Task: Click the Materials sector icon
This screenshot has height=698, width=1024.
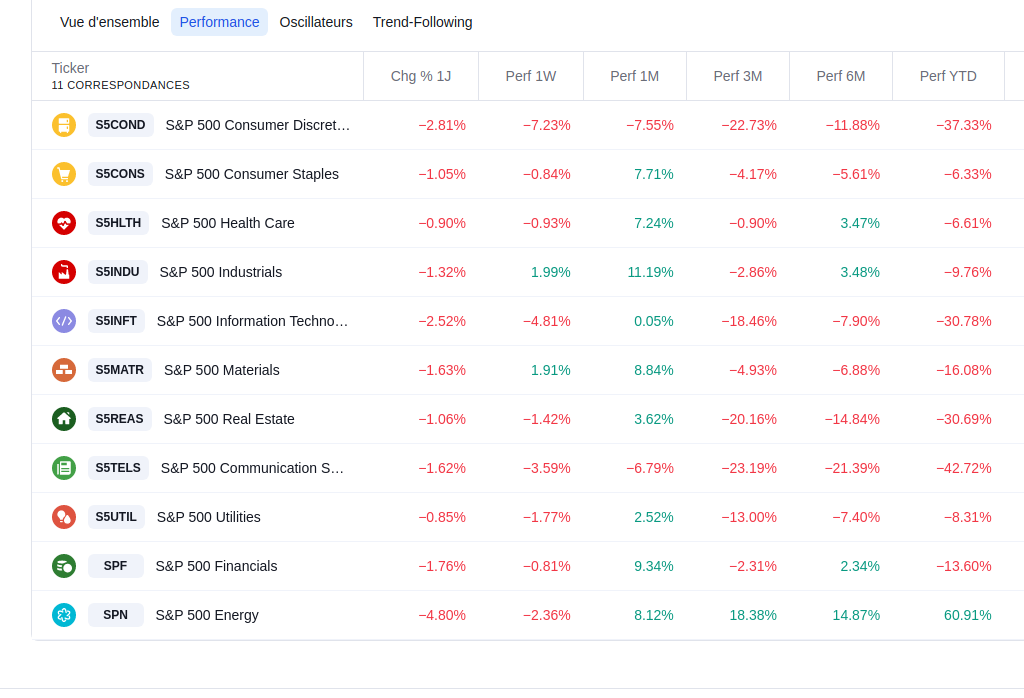Action: pyautogui.click(x=64, y=370)
